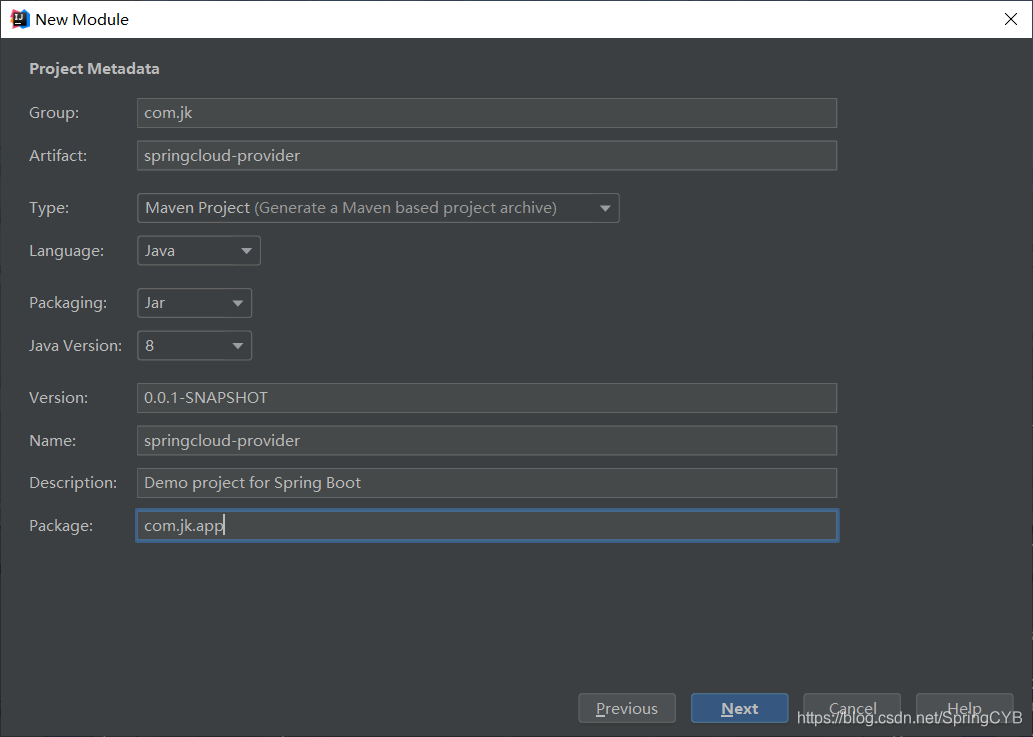The image size is (1033, 737).
Task: Go back with the Previous button
Action: click(627, 709)
